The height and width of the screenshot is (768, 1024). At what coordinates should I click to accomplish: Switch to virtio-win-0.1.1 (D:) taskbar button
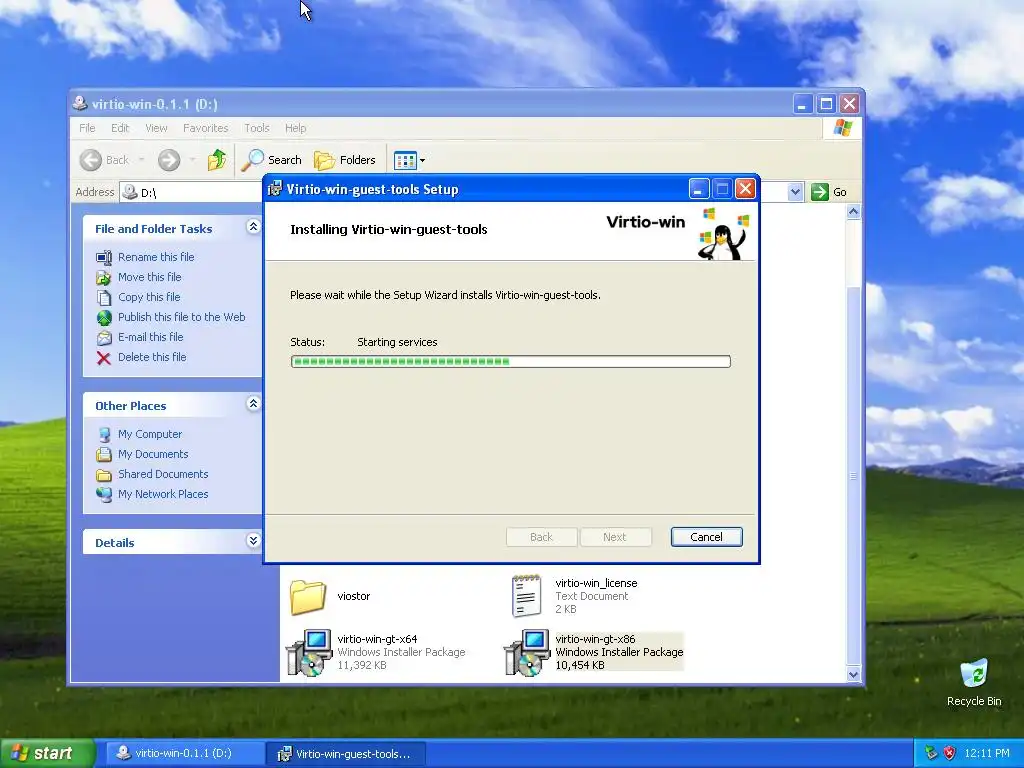coord(184,753)
